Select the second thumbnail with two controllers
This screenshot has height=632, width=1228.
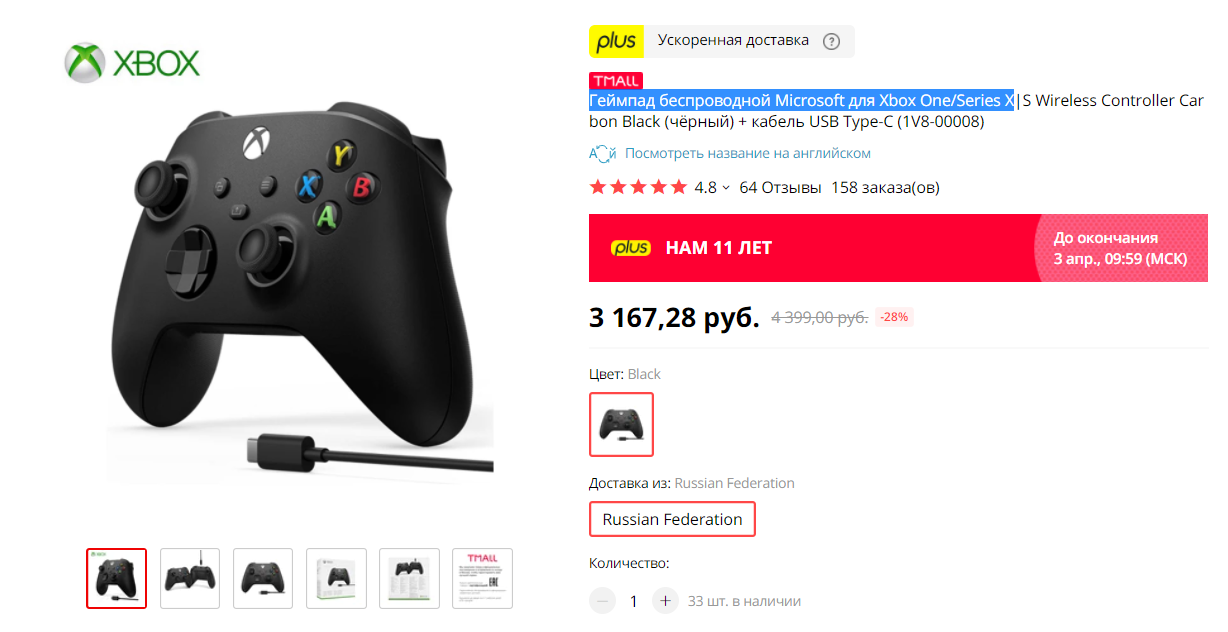point(190,578)
